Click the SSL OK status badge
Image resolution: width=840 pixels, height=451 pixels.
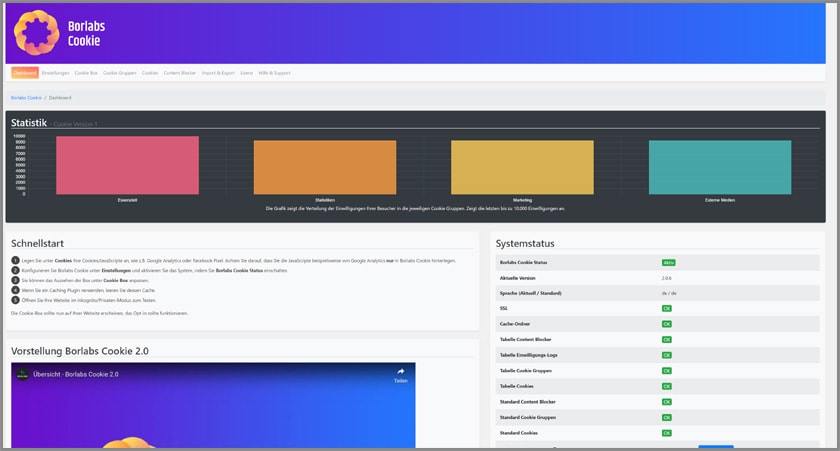click(x=666, y=308)
